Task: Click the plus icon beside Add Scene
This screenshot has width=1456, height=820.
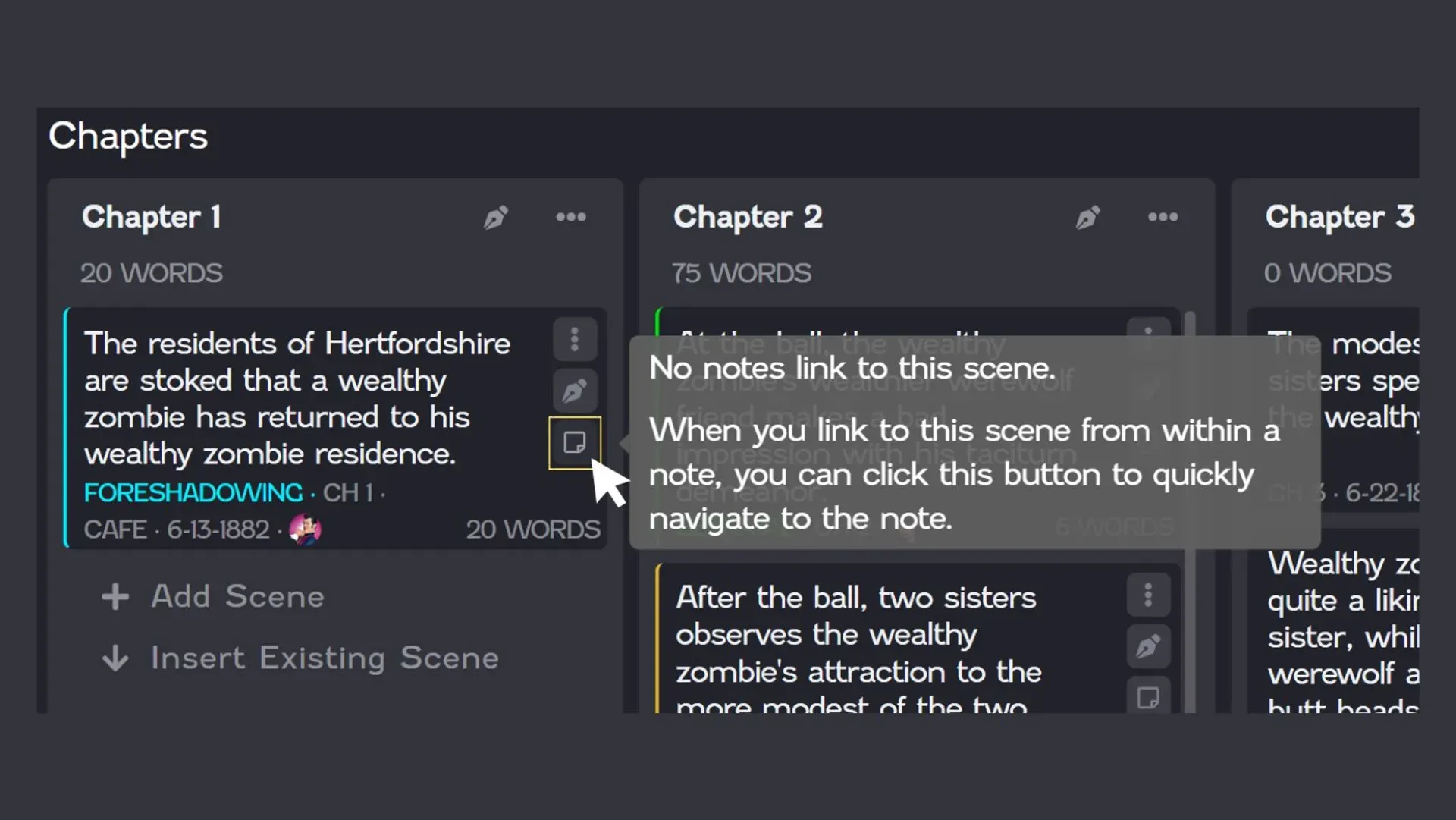Action: (115, 597)
